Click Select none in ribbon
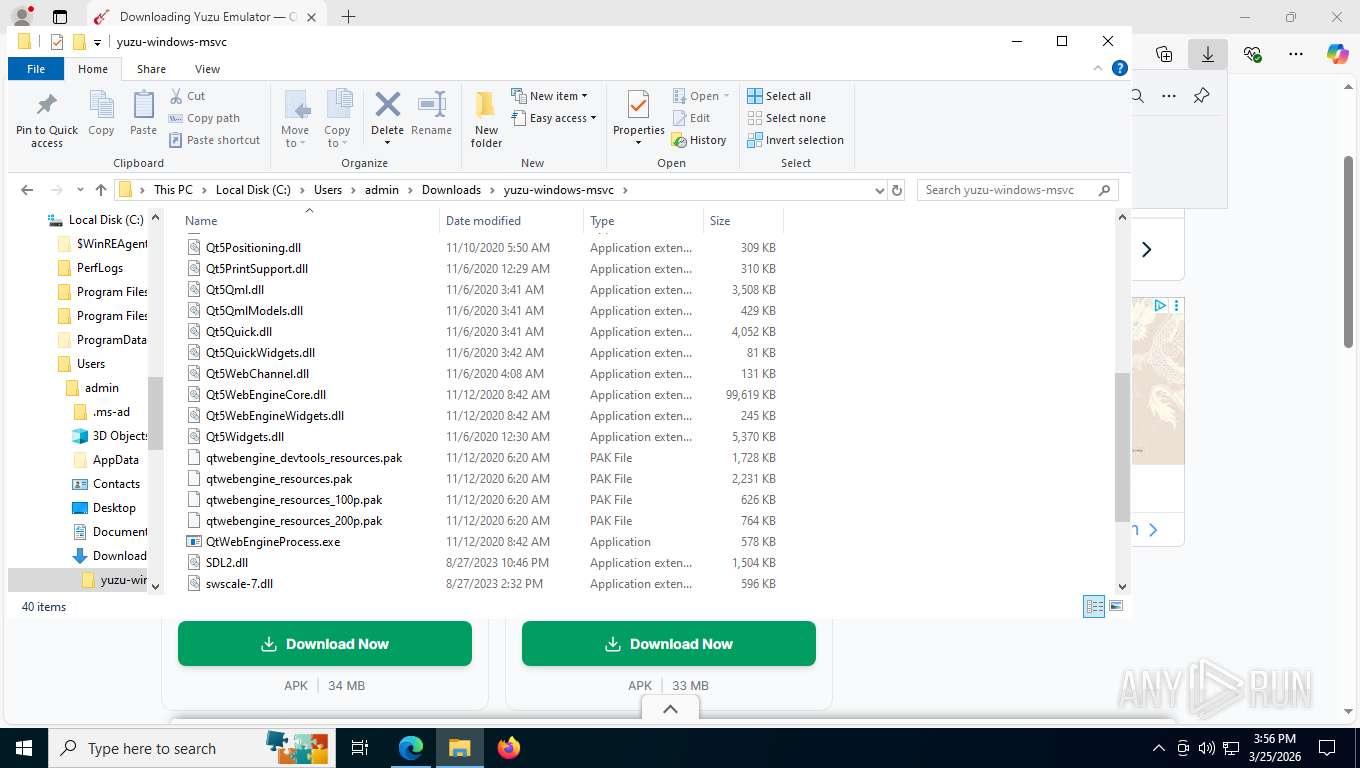 (786, 118)
